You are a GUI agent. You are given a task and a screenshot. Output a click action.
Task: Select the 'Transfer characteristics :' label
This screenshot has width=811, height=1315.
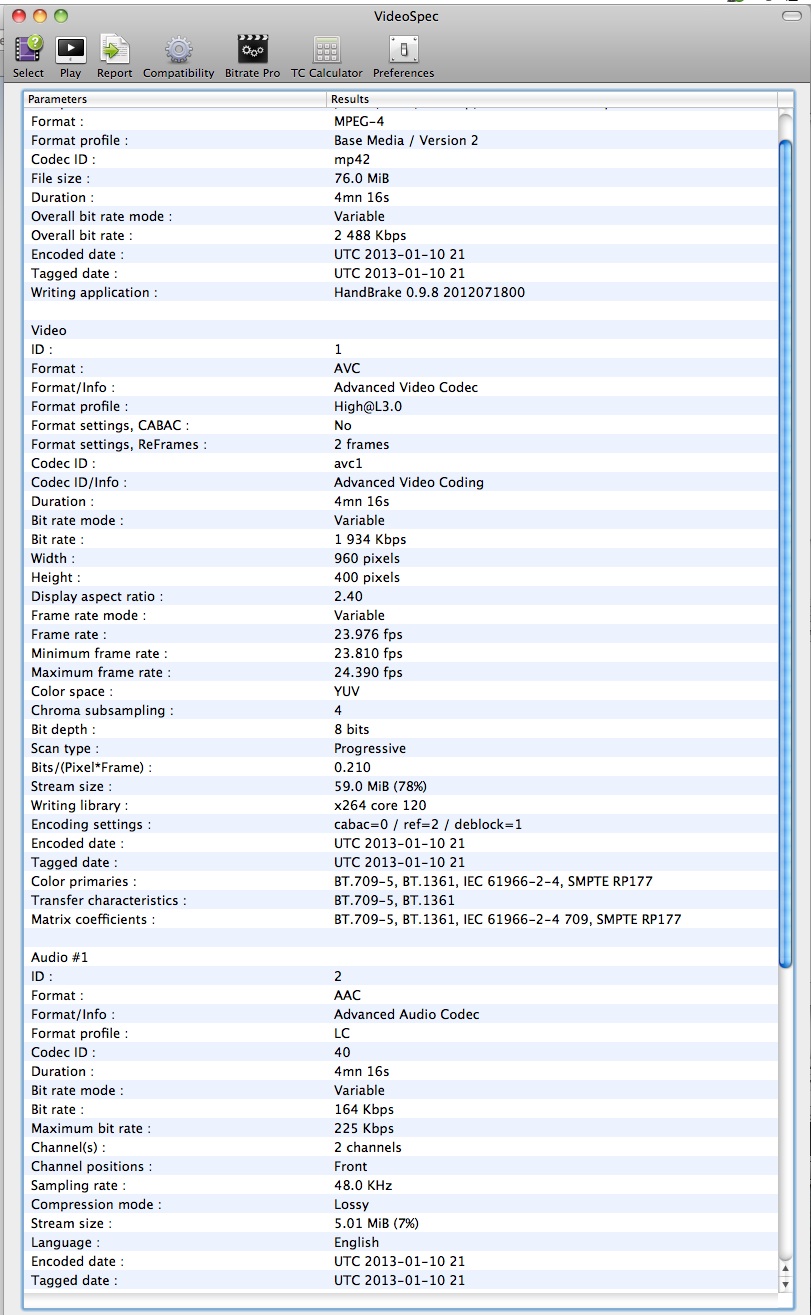(x=109, y=900)
